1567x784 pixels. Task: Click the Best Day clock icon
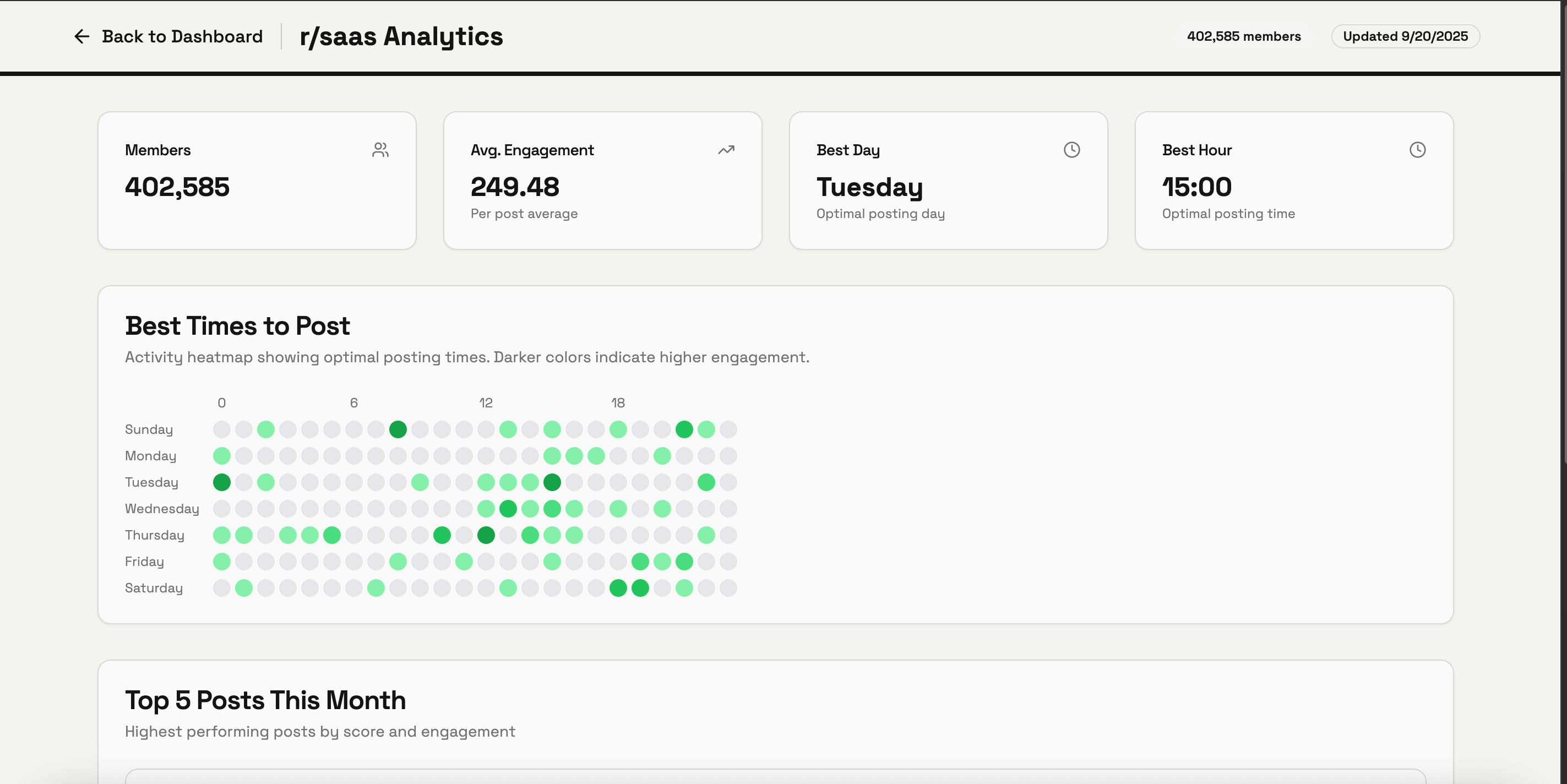tap(1071, 150)
